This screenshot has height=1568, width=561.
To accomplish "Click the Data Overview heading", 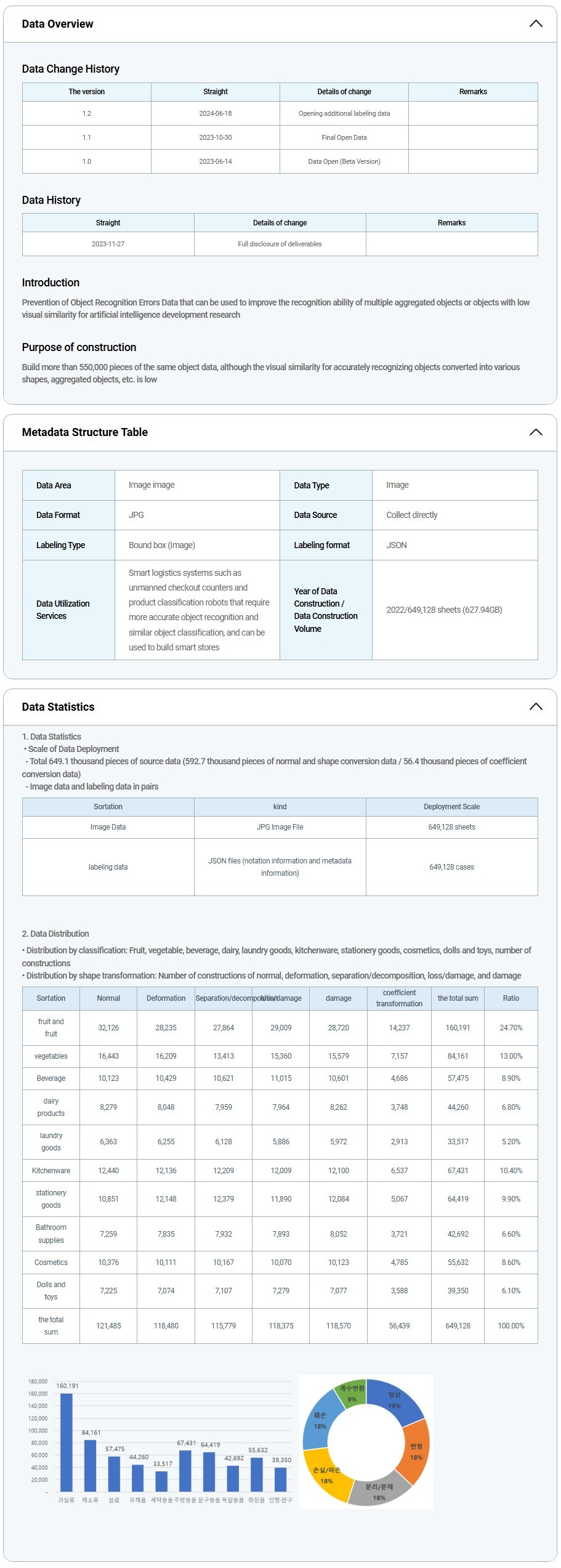I will [58, 24].
